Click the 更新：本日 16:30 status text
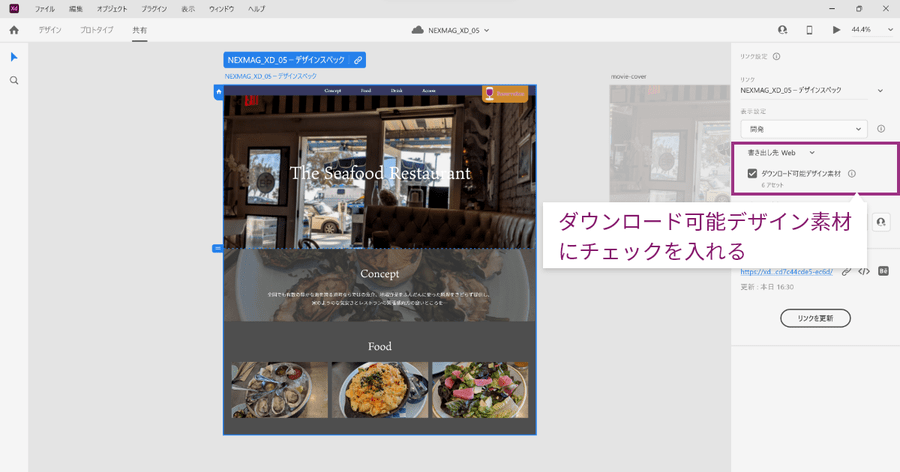 767,287
